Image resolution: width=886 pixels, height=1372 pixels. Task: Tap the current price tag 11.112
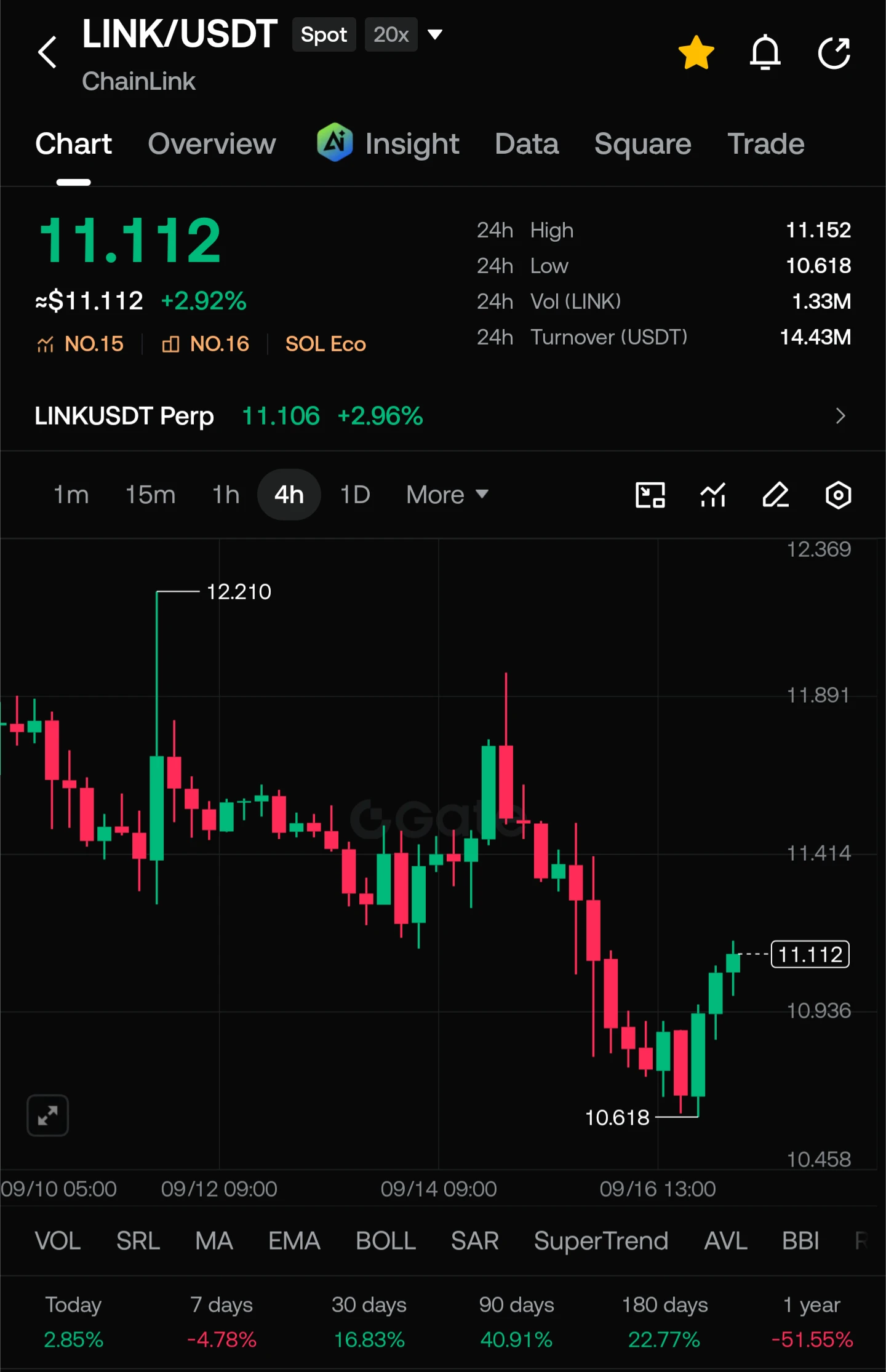coord(810,954)
